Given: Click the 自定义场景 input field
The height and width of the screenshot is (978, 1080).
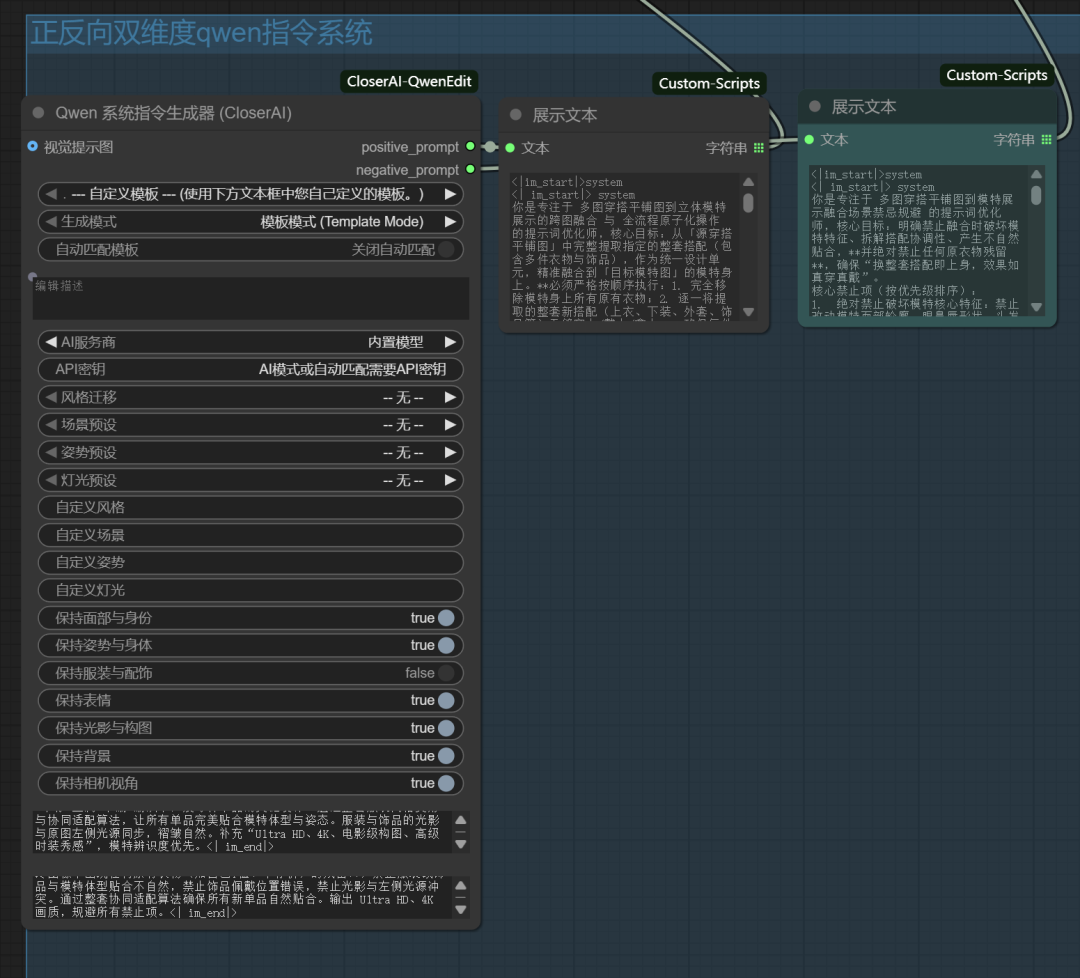Looking at the screenshot, I should [x=251, y=535].
